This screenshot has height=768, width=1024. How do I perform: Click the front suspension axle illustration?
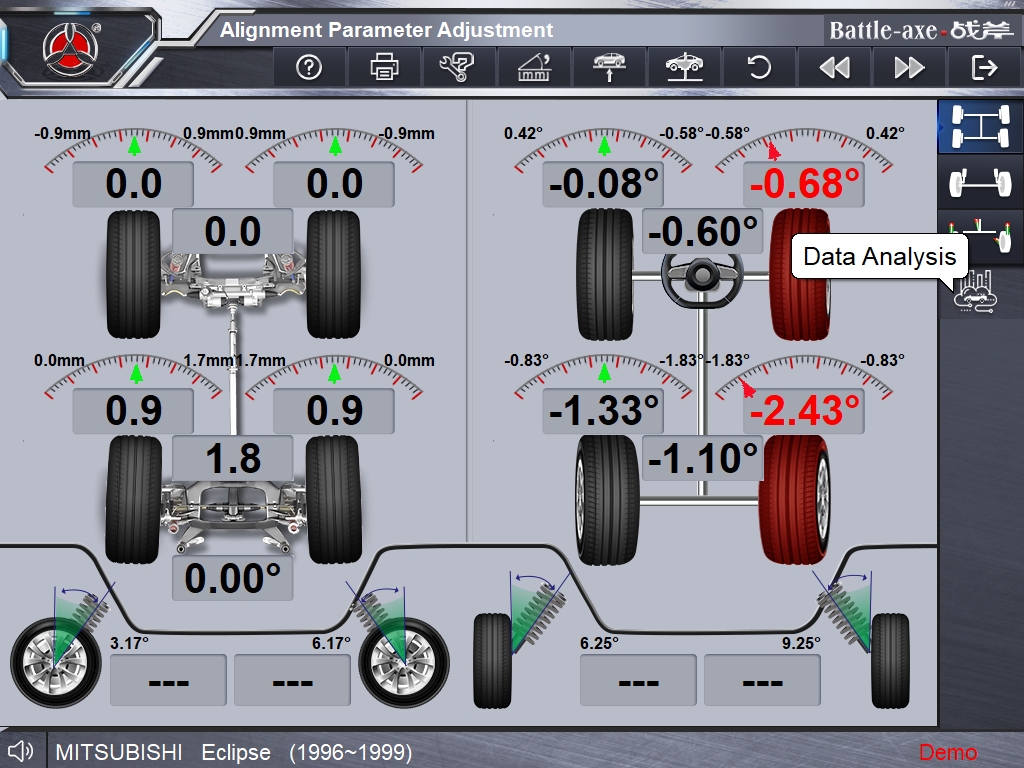coord(233,281)
